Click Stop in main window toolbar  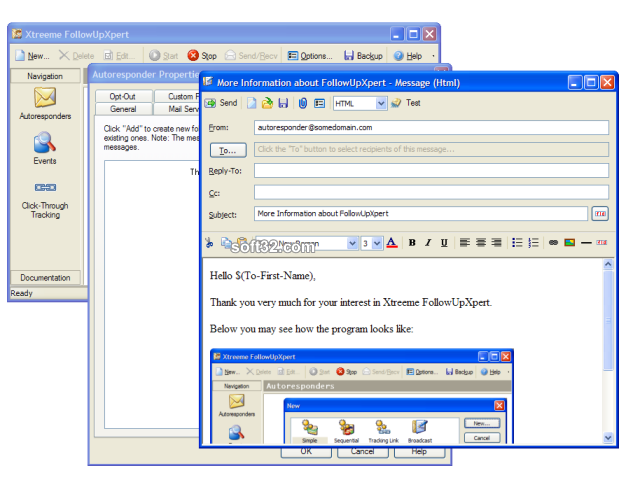[202, 56]
